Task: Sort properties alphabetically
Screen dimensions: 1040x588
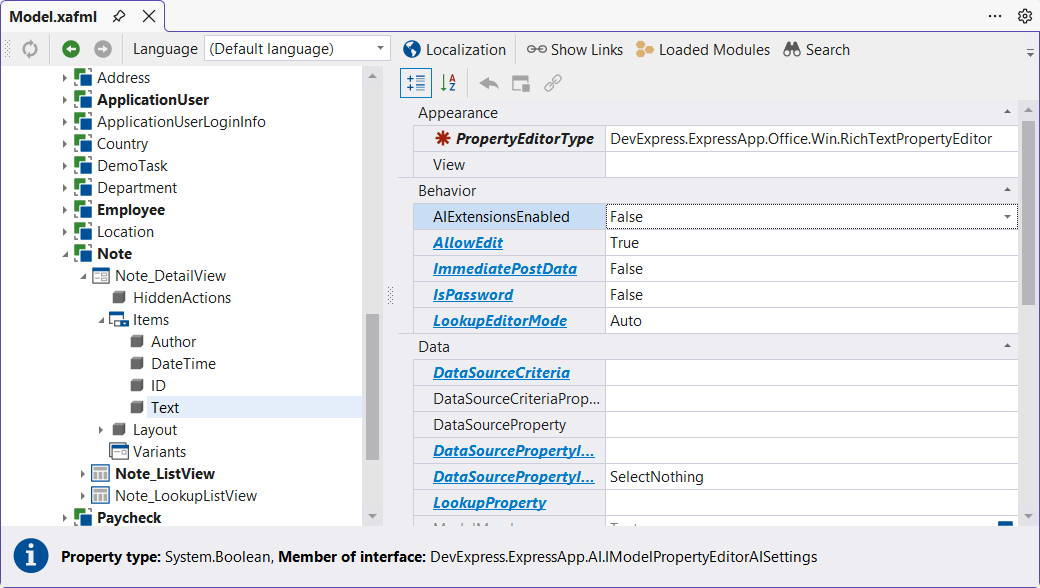Action: point(448,83)
